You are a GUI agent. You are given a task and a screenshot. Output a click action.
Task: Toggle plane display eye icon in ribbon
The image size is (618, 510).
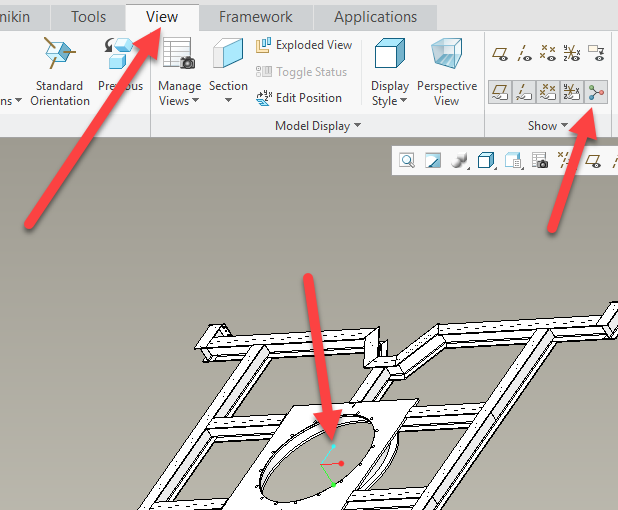point(500,53)
